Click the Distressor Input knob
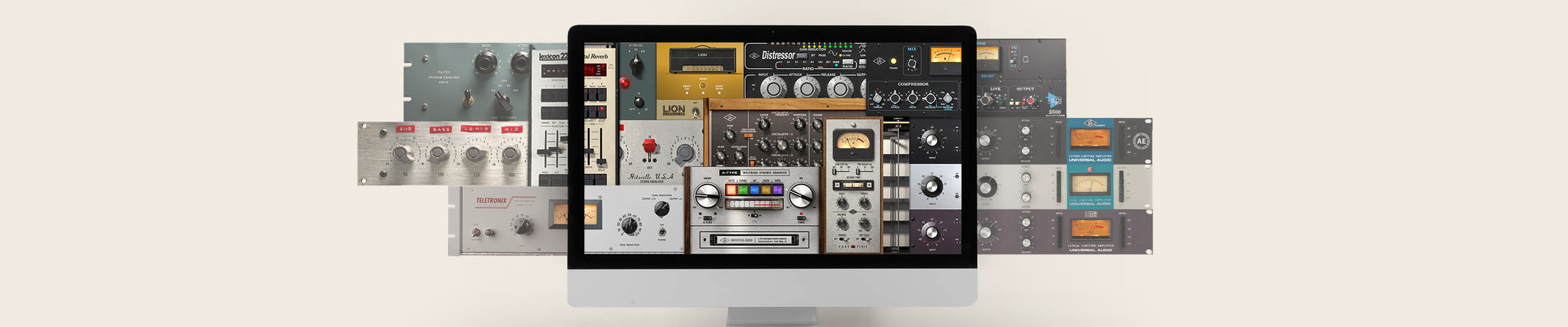The height and width of the screenshot is (327, 1568). coord(773,88)
